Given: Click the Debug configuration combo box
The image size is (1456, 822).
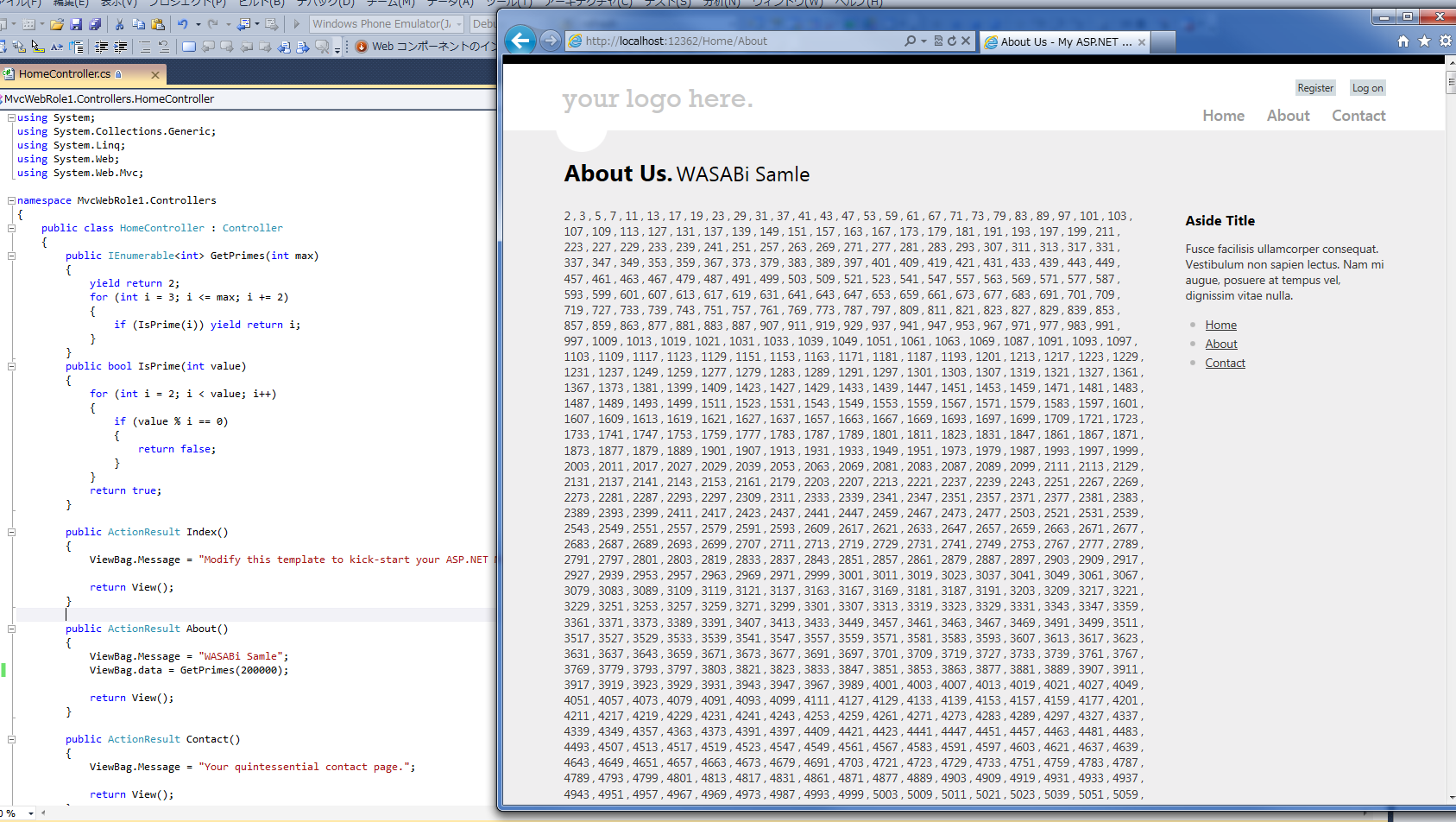Looking at the screenshot, I should click(483, 24).
